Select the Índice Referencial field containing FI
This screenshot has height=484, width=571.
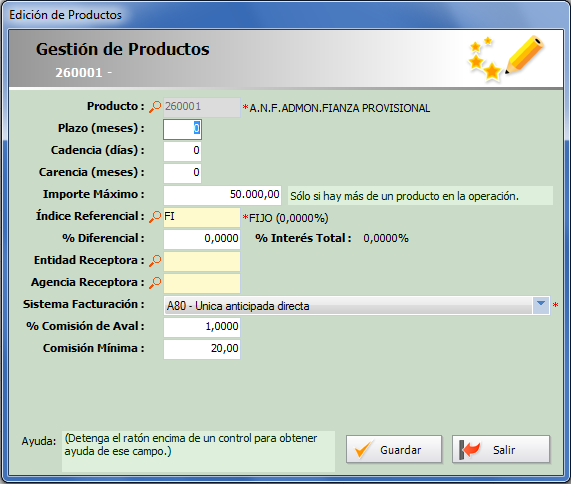(x=202, y=217)
